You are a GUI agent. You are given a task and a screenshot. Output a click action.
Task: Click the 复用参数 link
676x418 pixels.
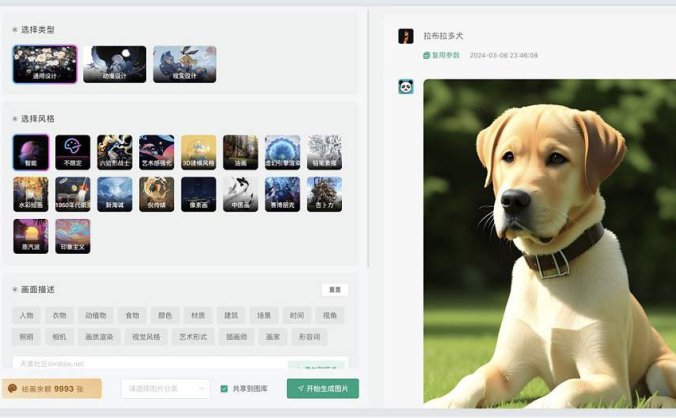pos(441,55)
